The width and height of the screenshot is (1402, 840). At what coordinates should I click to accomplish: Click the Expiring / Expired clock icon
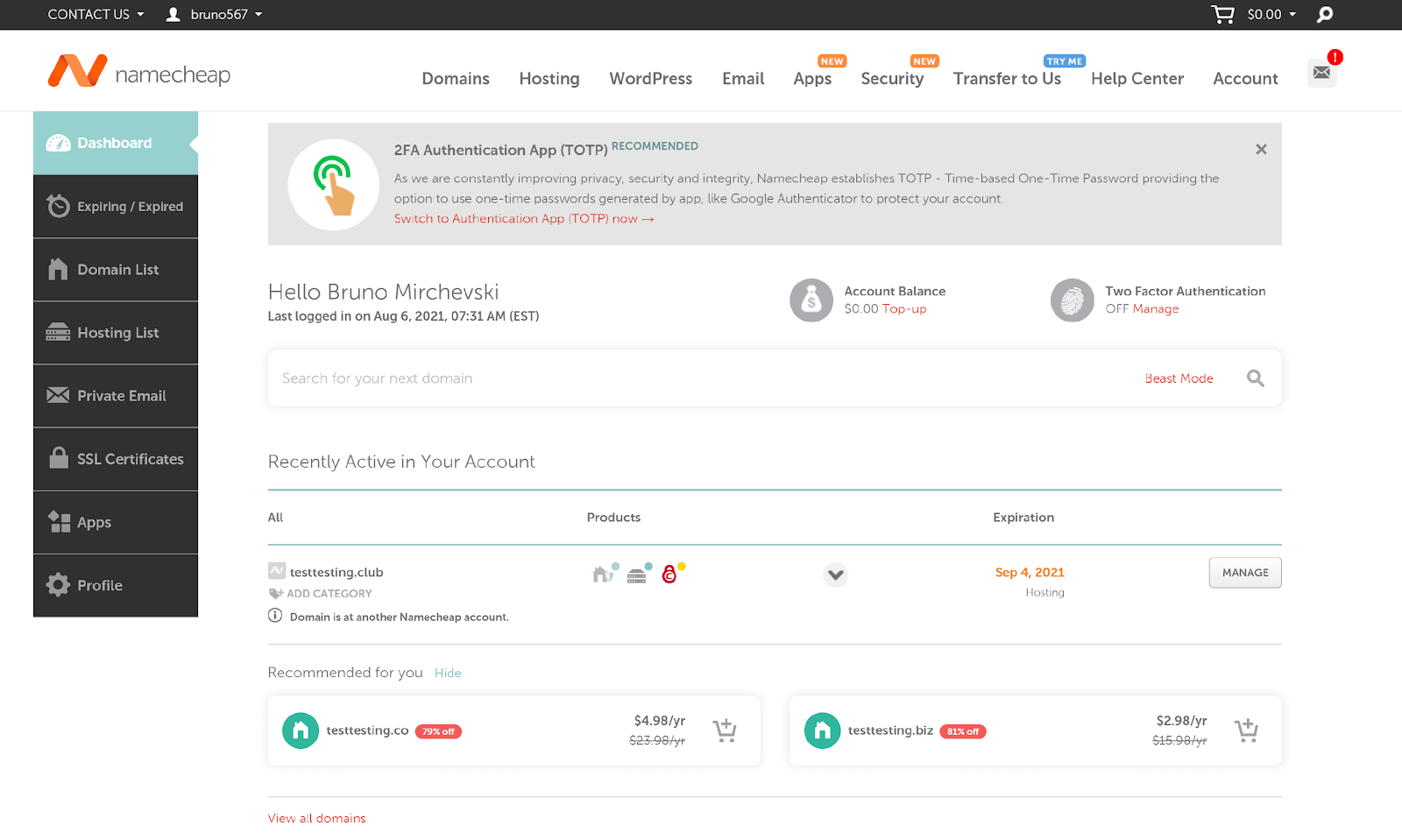pyautogui.click(x=58, y=206)
